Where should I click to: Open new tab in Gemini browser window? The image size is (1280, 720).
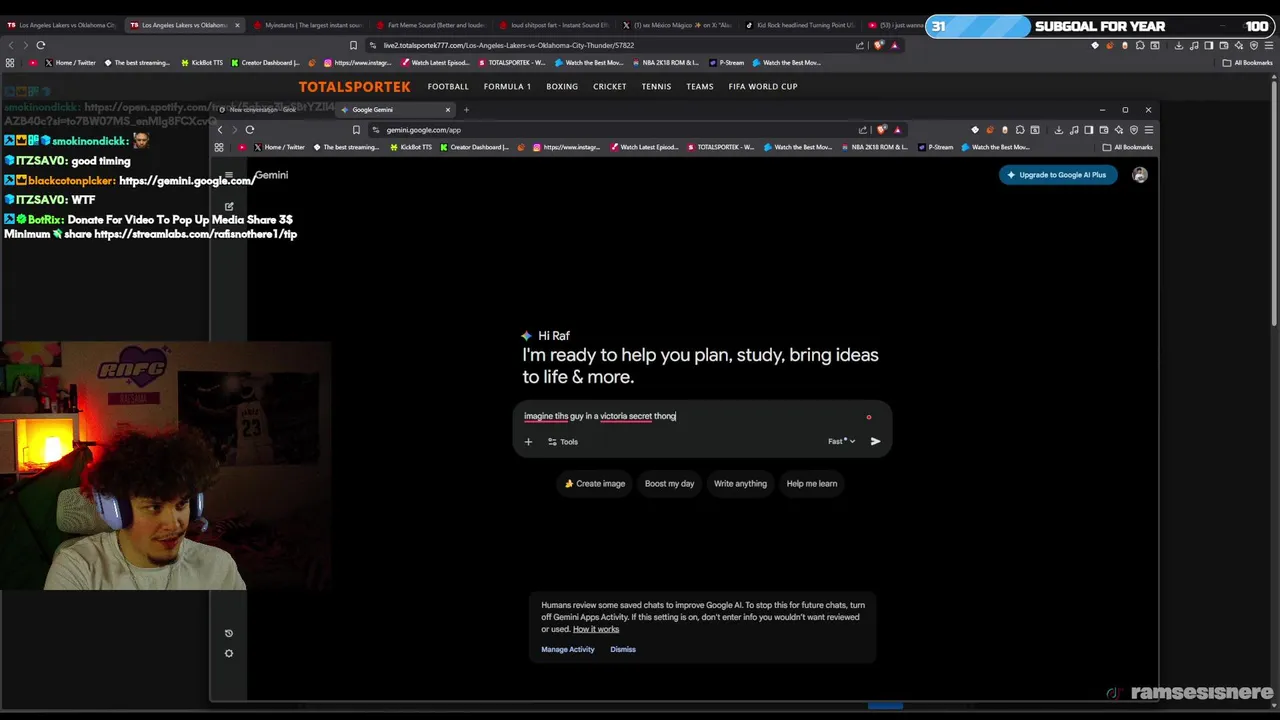pyautogui.click(x=466, y=109)
